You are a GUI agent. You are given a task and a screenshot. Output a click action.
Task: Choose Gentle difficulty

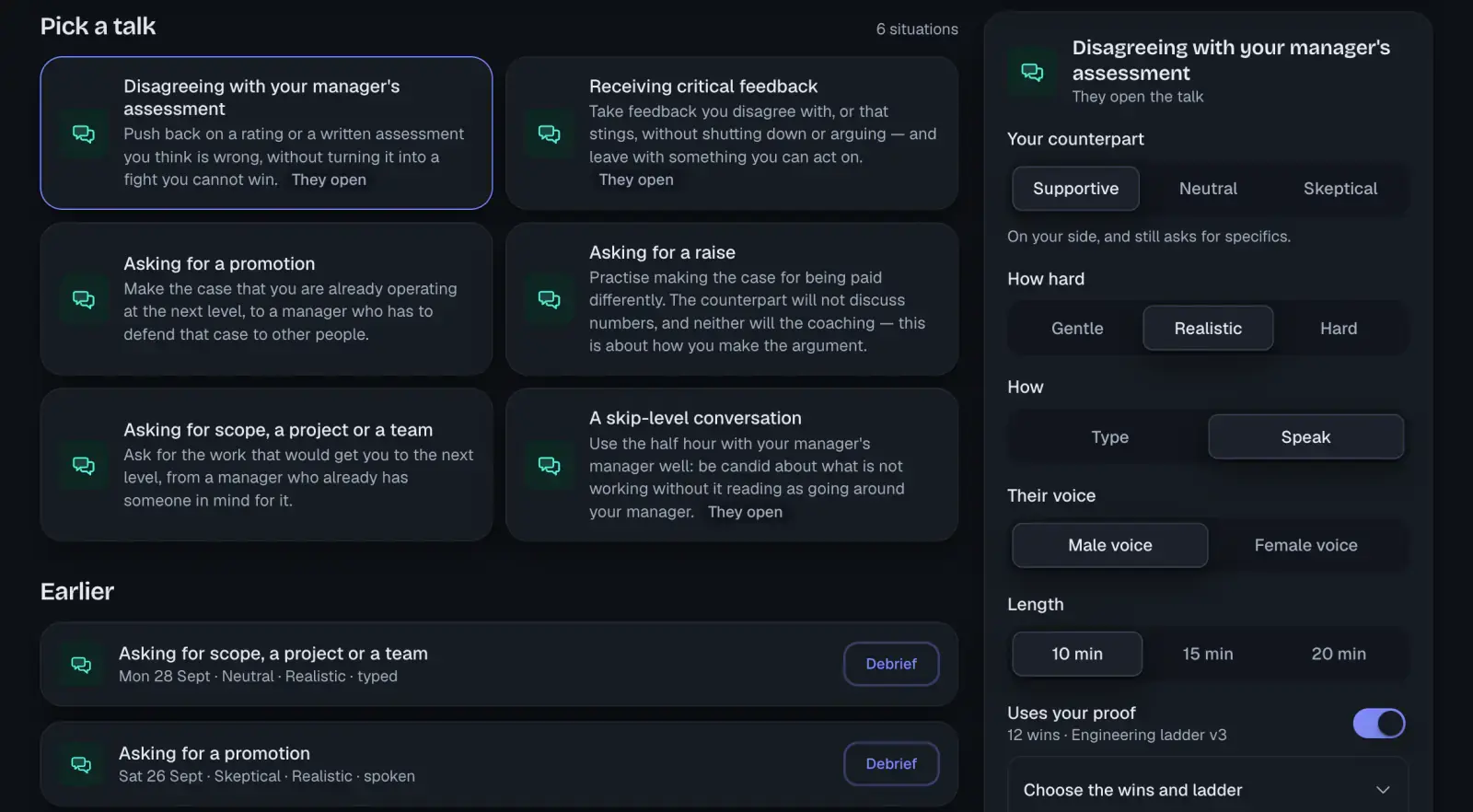1077,329
